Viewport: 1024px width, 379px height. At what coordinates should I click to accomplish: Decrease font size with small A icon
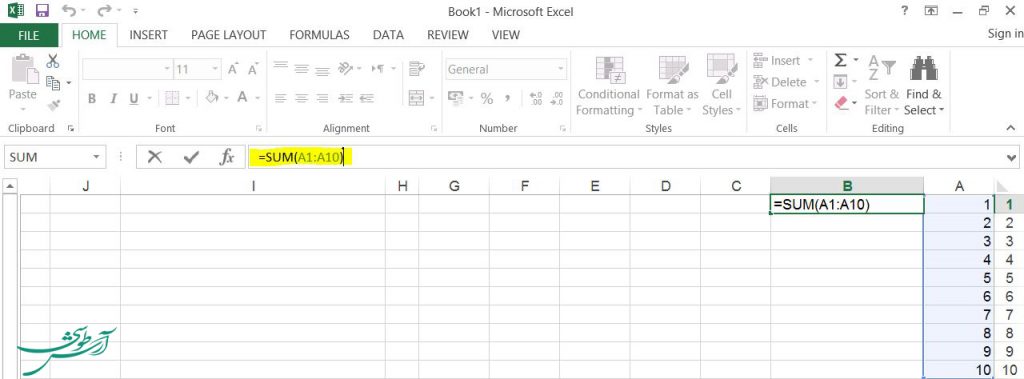pos(253,69)
